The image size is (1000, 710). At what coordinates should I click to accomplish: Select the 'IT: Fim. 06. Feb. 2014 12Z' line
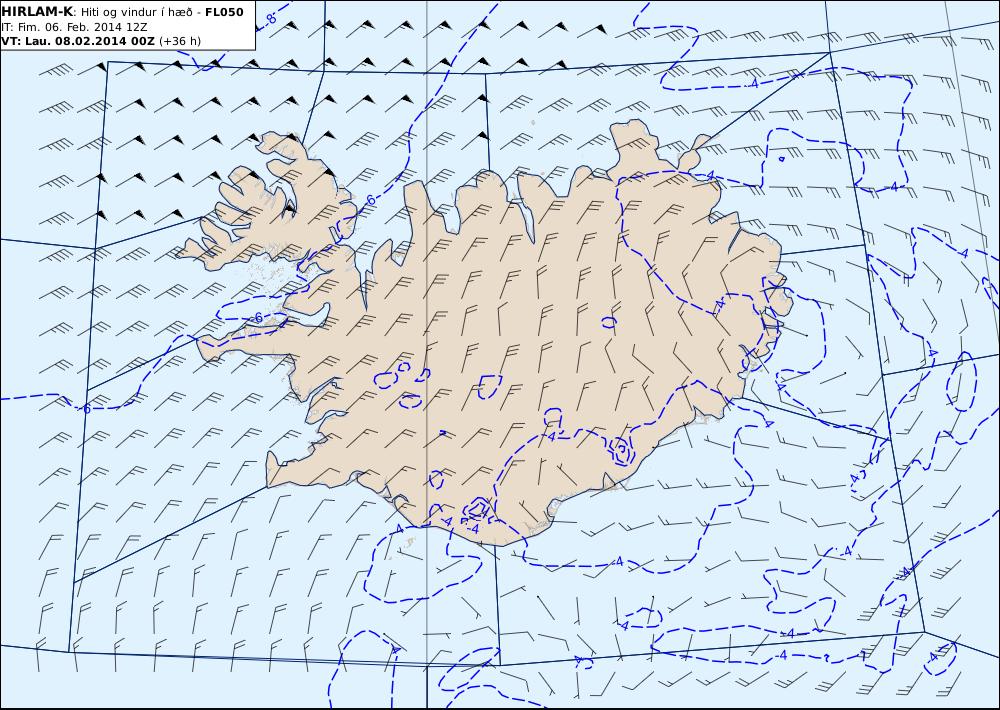(75, 27)
